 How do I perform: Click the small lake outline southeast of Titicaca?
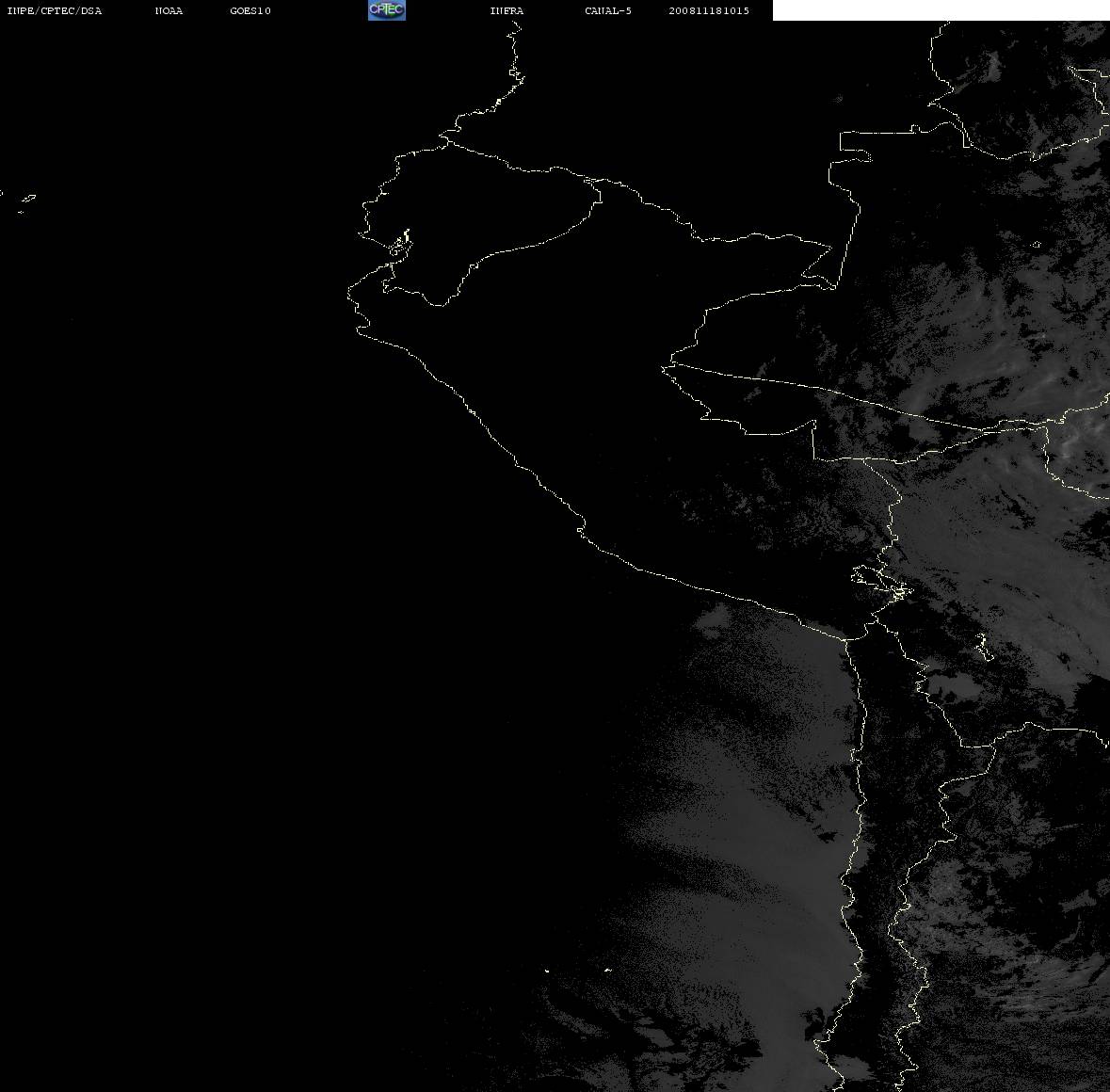coord(984,647)
